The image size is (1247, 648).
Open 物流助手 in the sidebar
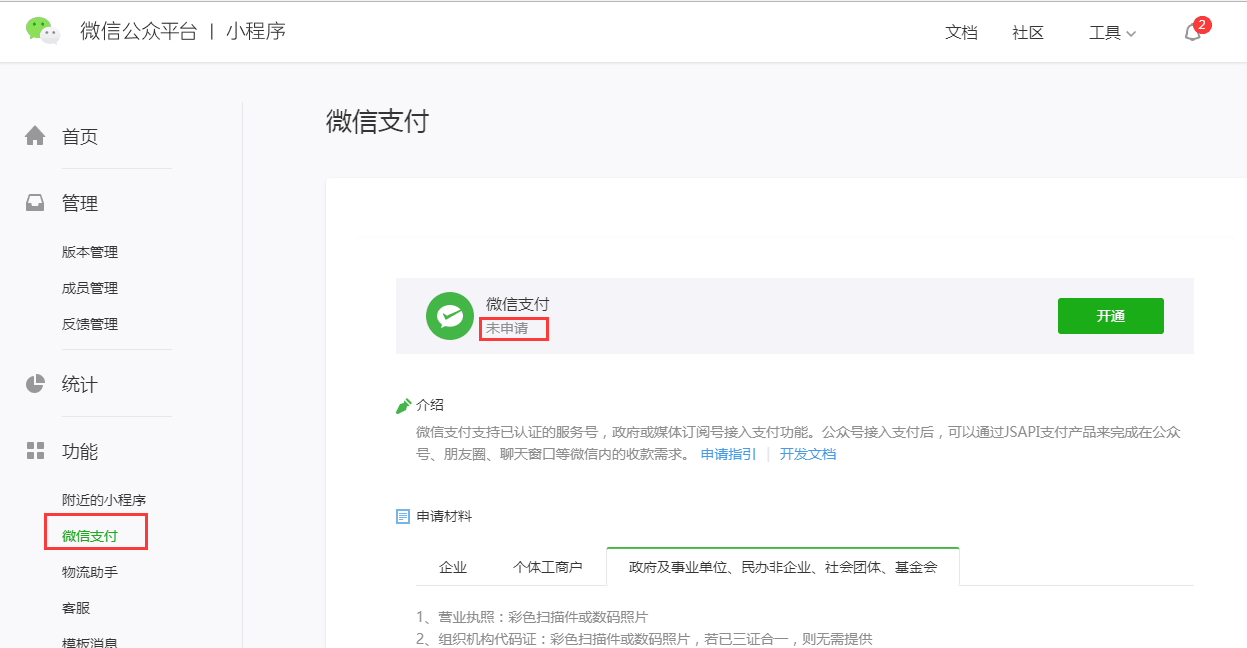point(90,572)
